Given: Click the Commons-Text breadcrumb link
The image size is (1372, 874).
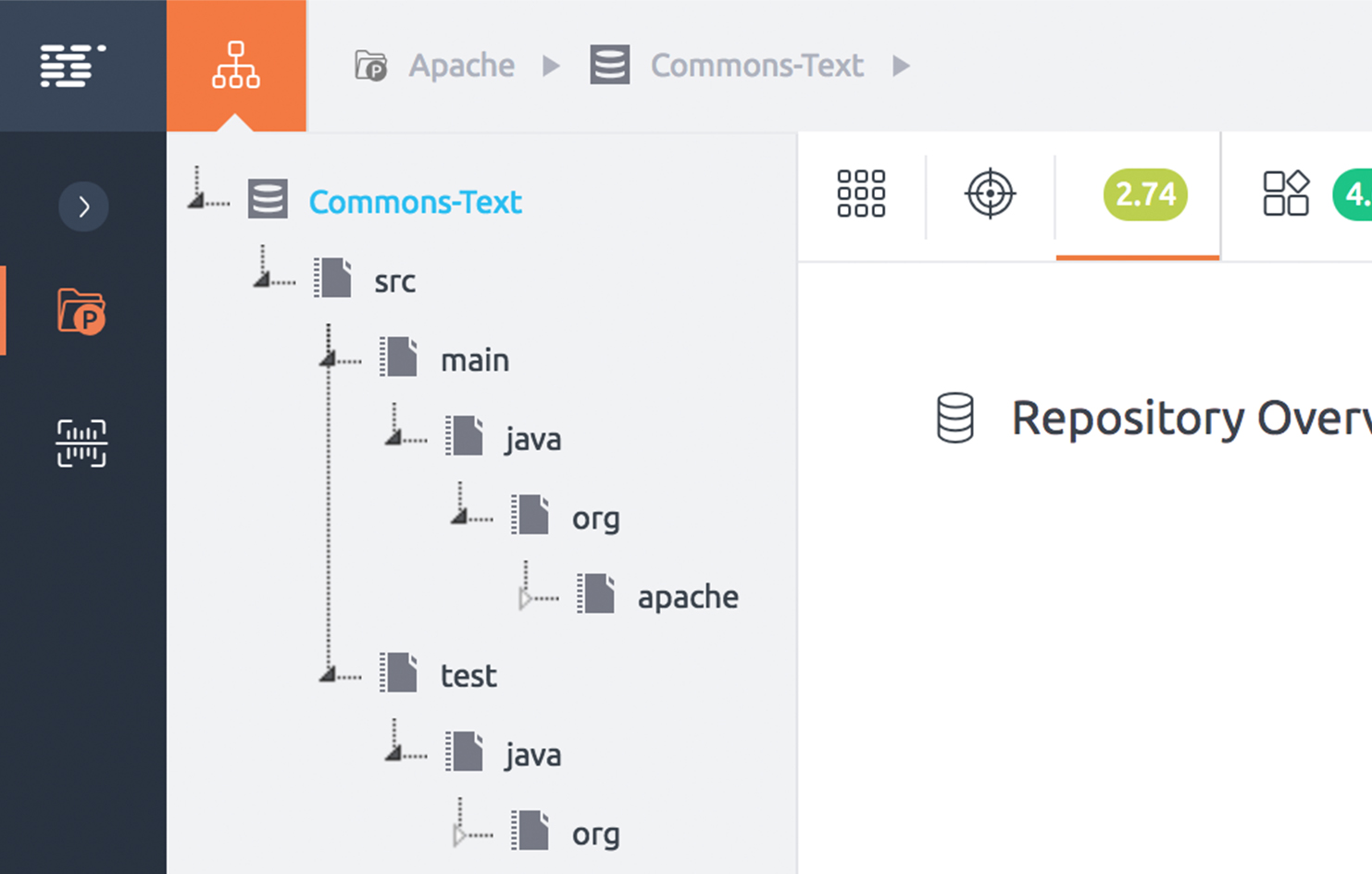Looking at the screenshot, I should point(756,66).
